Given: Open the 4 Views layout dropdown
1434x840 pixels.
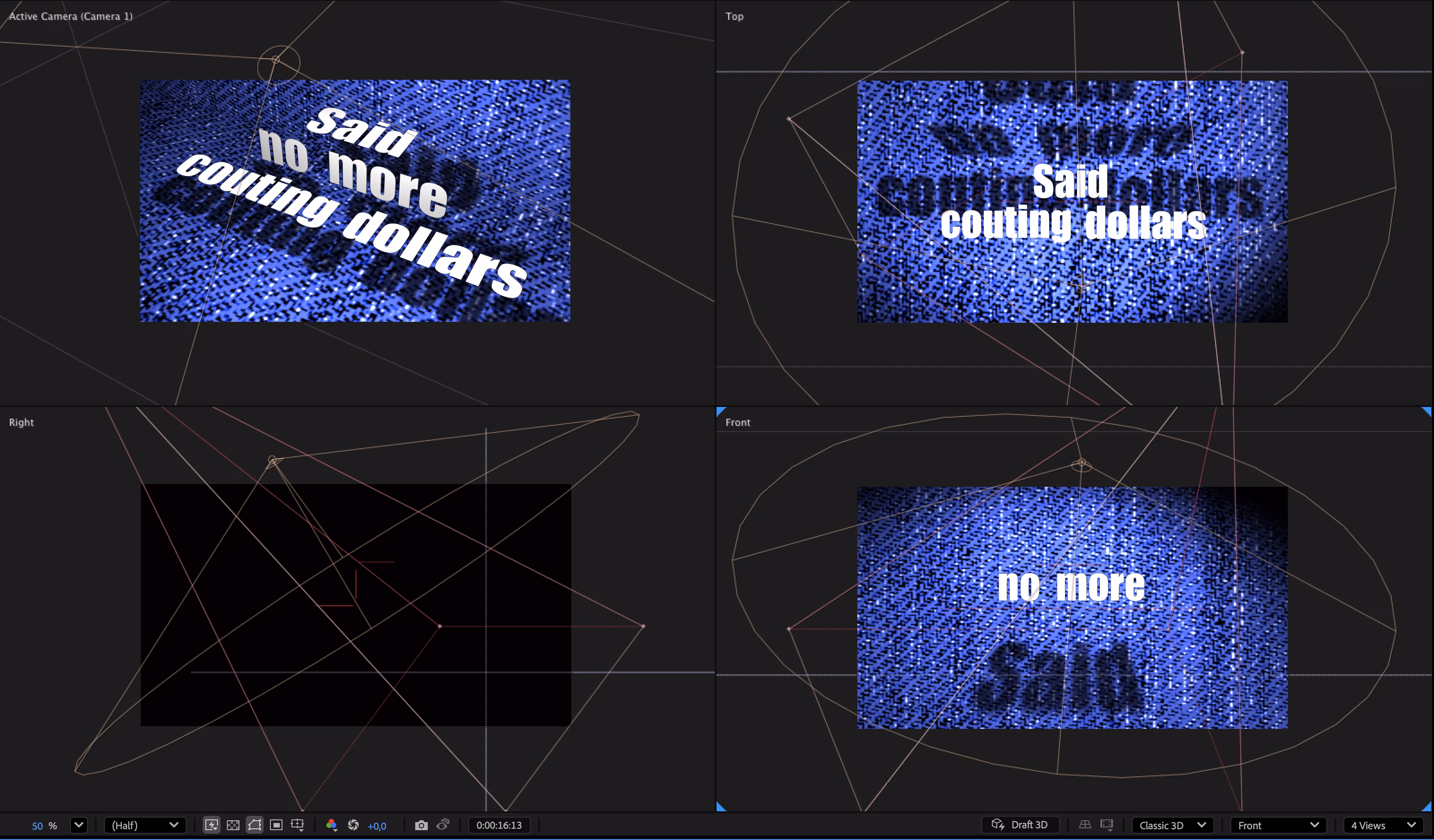Looking at the screenshot, I should point(1383,825).
